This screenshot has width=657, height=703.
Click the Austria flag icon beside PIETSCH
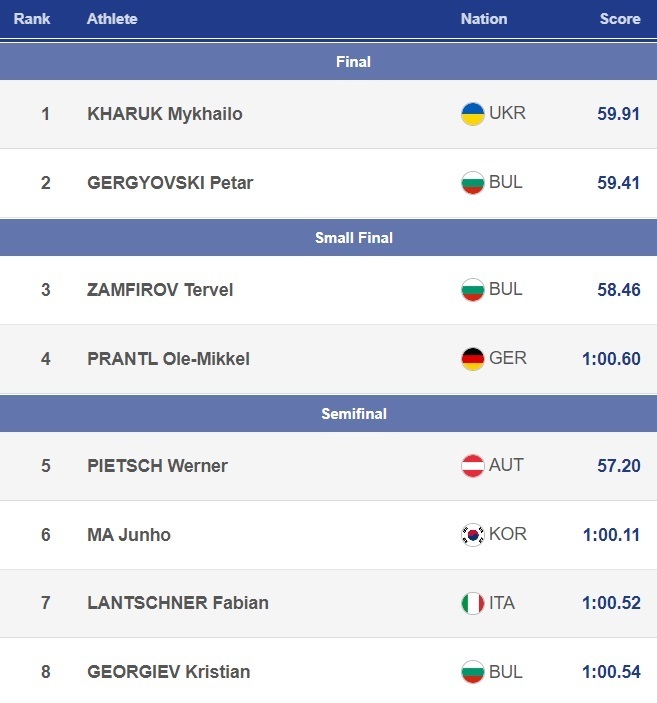[x=472, y=466]
